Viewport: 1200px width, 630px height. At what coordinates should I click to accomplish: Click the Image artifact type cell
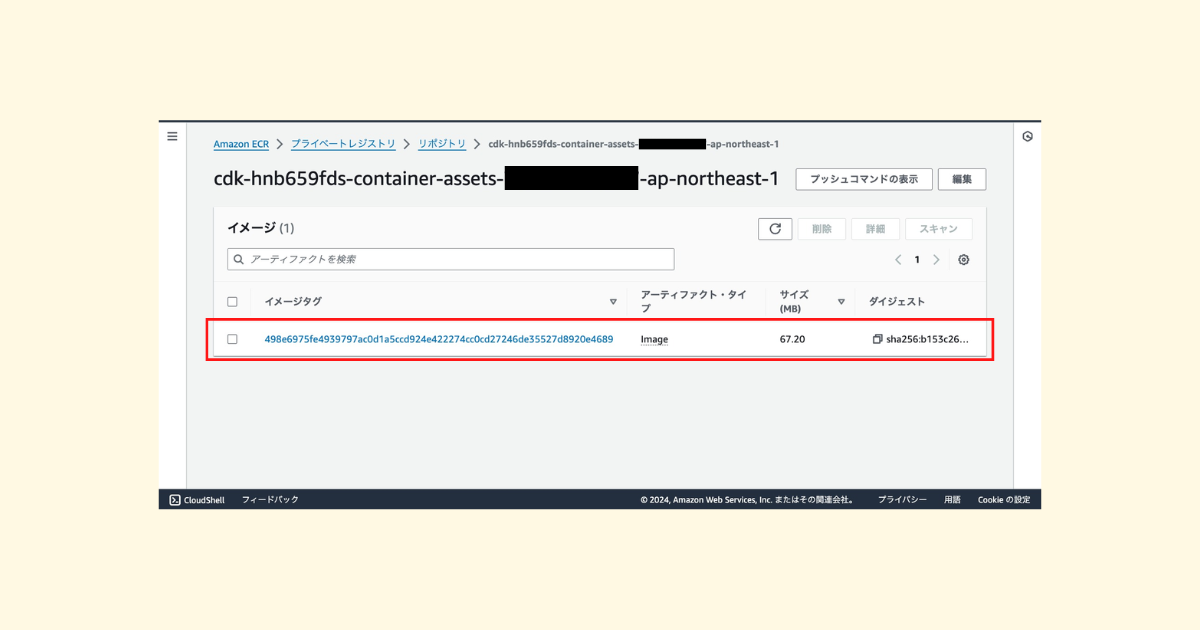tap(654, 340)
